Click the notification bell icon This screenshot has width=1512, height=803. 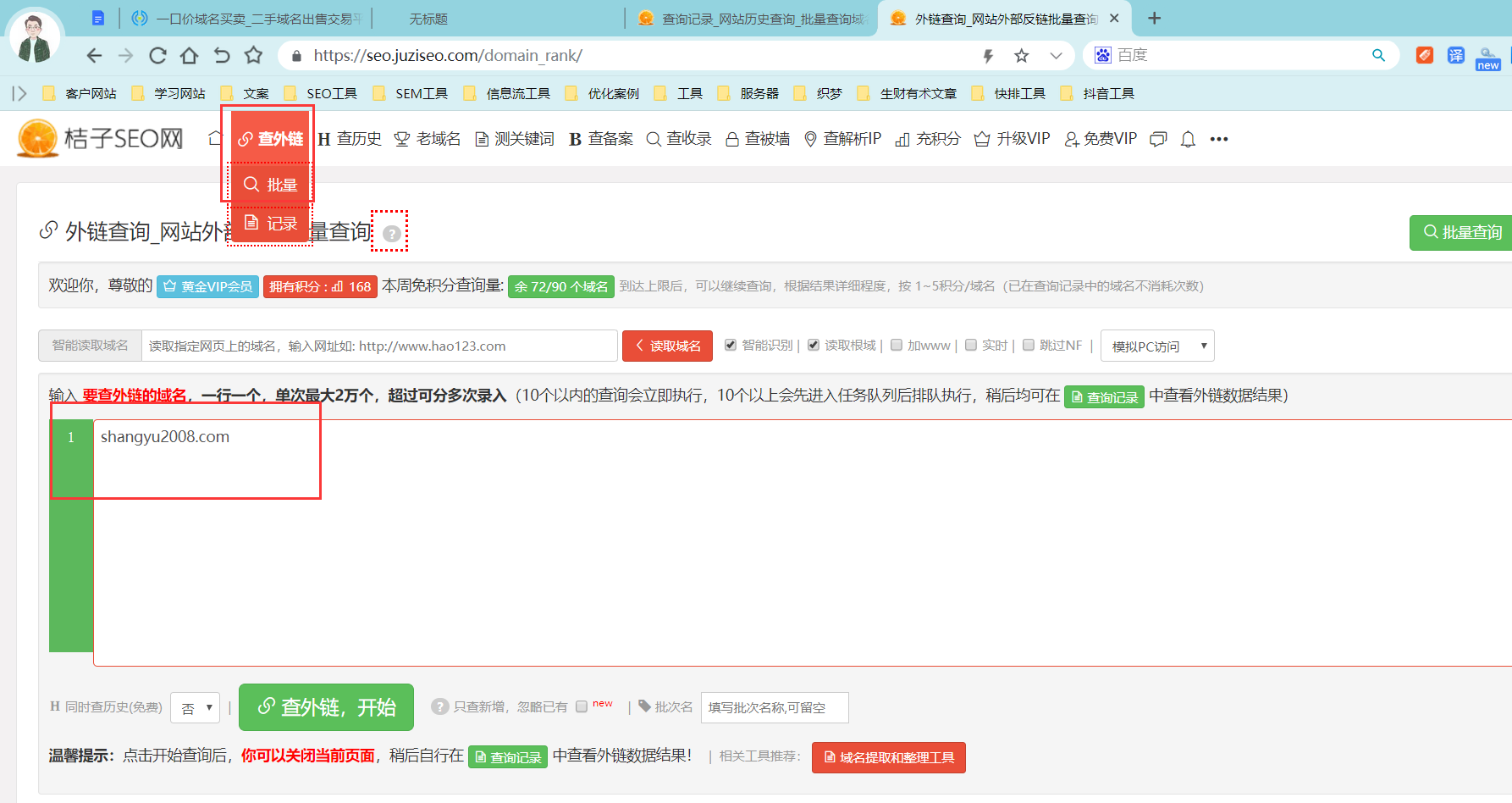[x=1187, y=138]
